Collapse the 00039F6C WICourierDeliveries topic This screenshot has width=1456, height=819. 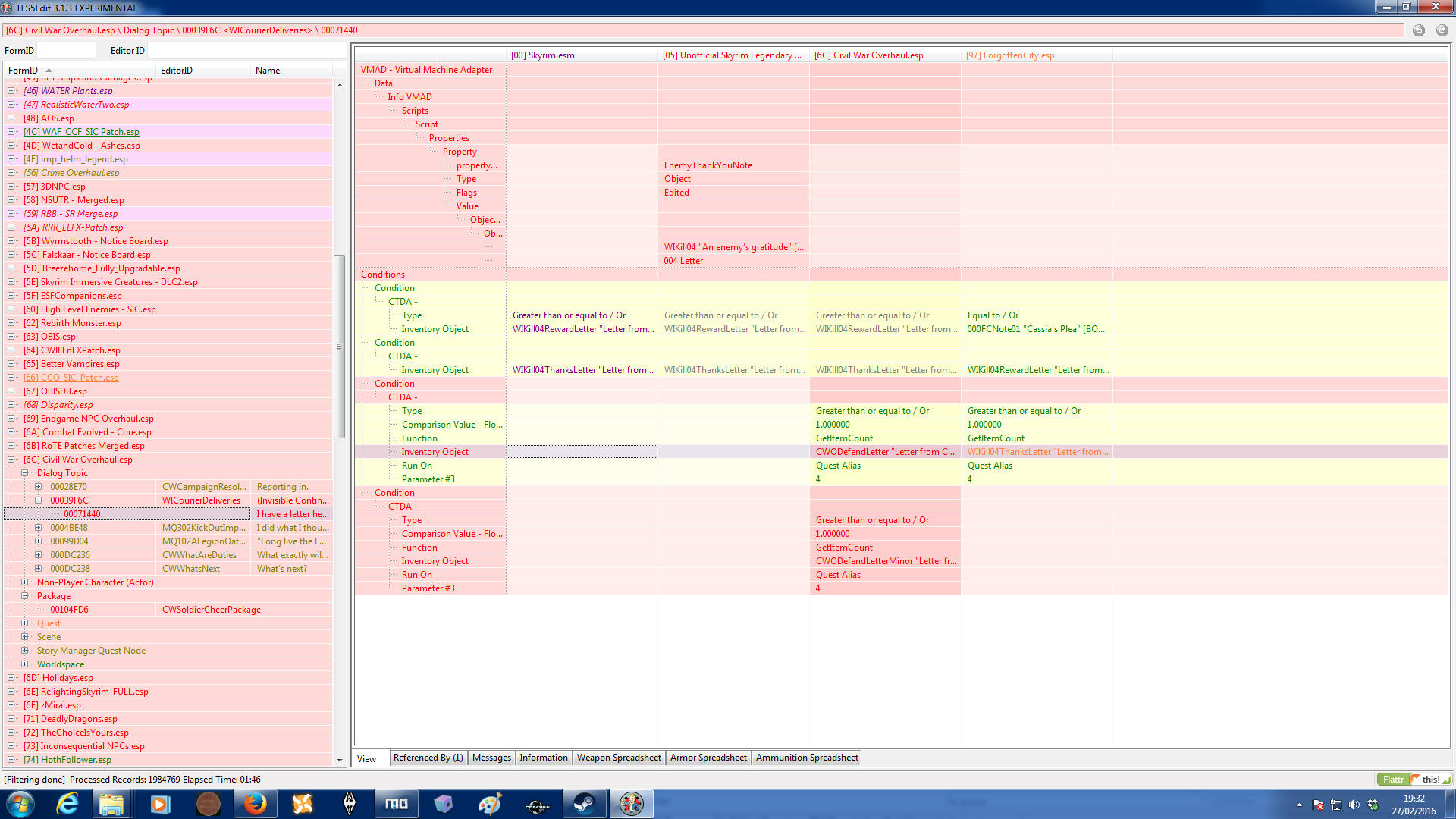[39, 500]
